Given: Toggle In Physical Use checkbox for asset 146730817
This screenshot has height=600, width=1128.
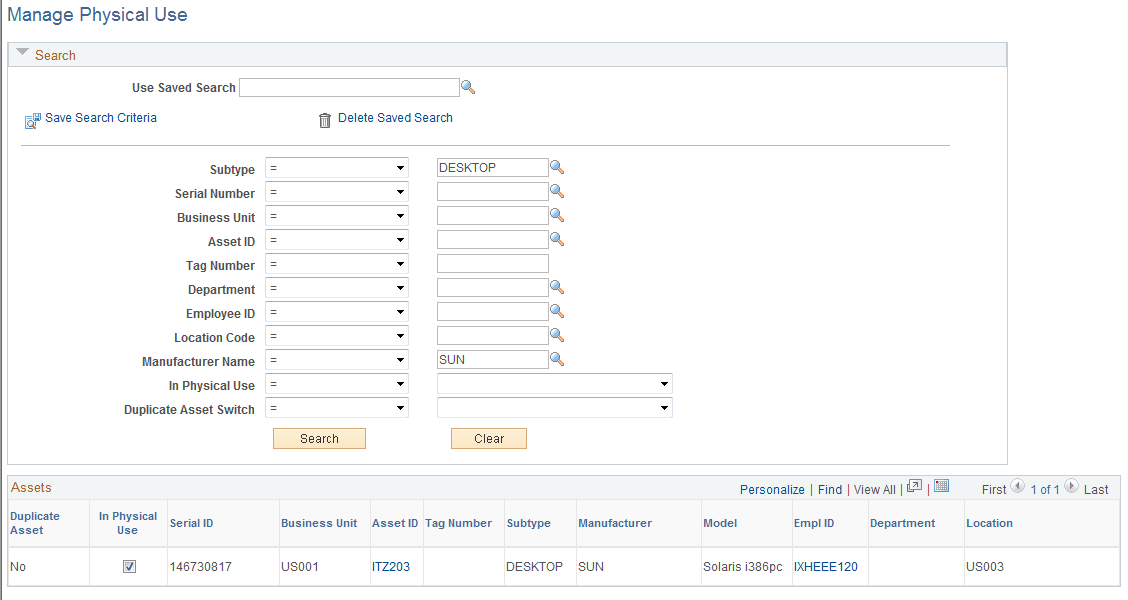Looking at the screenshot, I should (128, 566).
